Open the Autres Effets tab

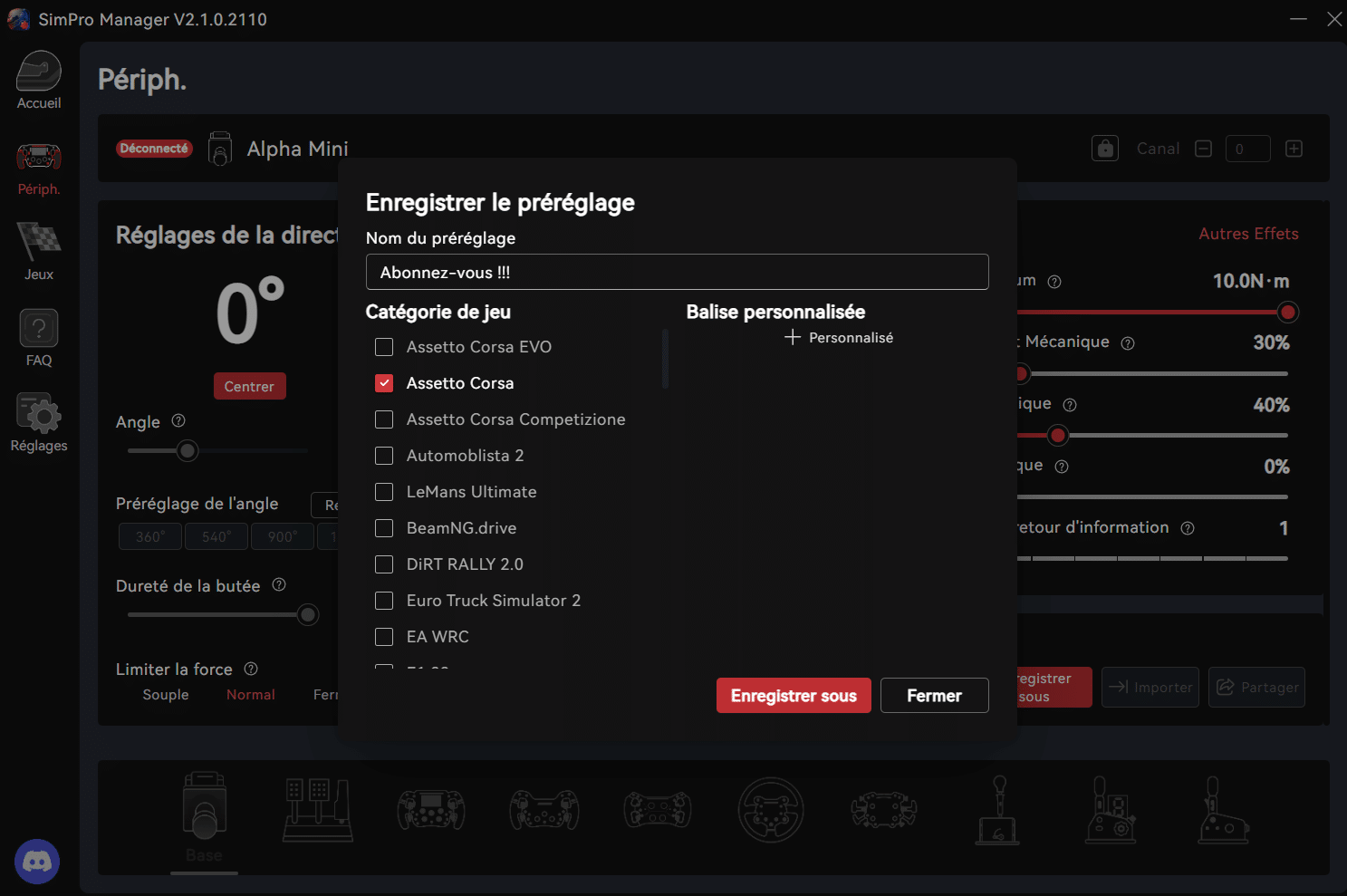click(x=1248, y=234)
